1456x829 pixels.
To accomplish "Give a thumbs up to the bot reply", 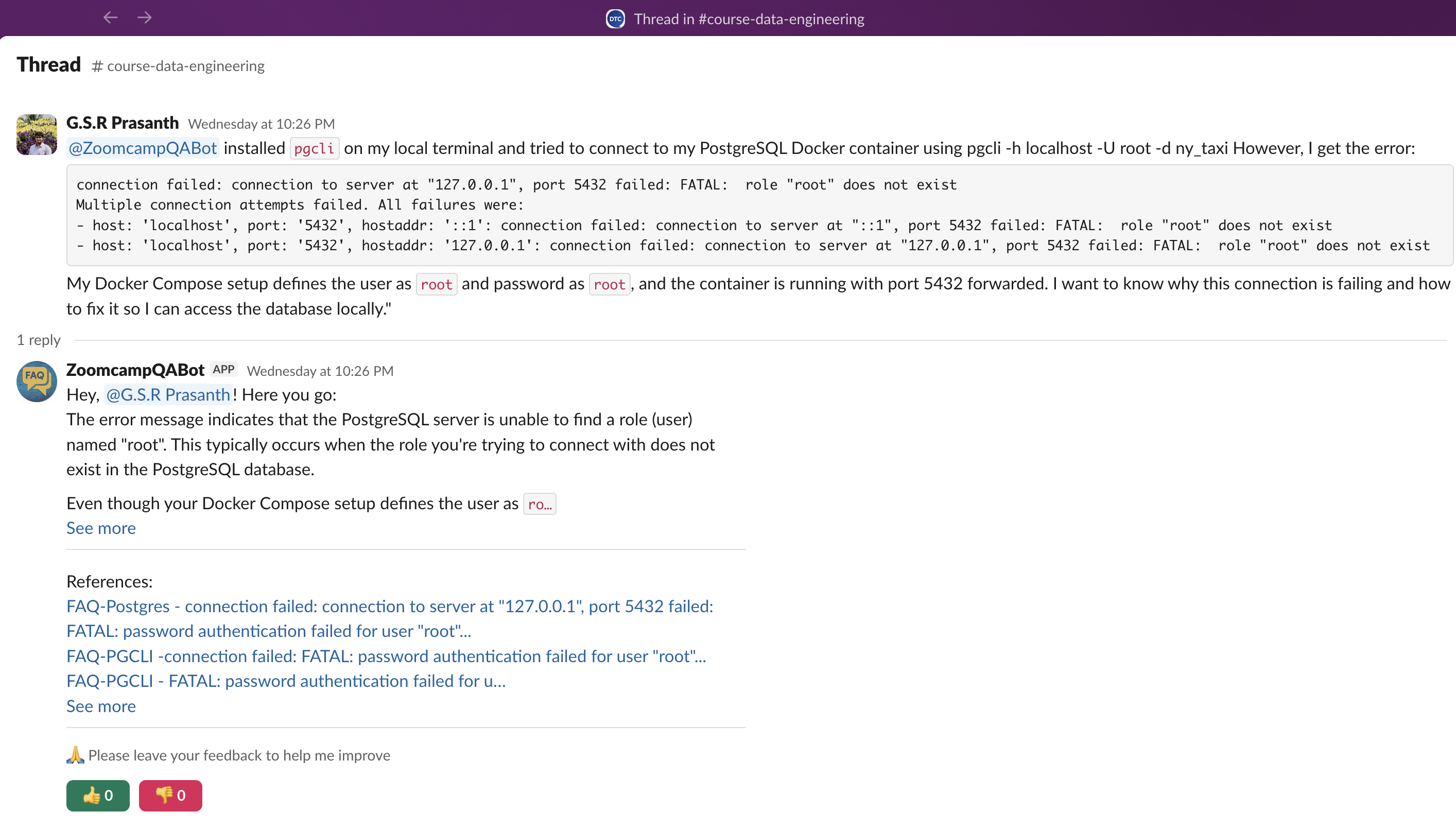I will pyautogui.click(x=97, y=796).
